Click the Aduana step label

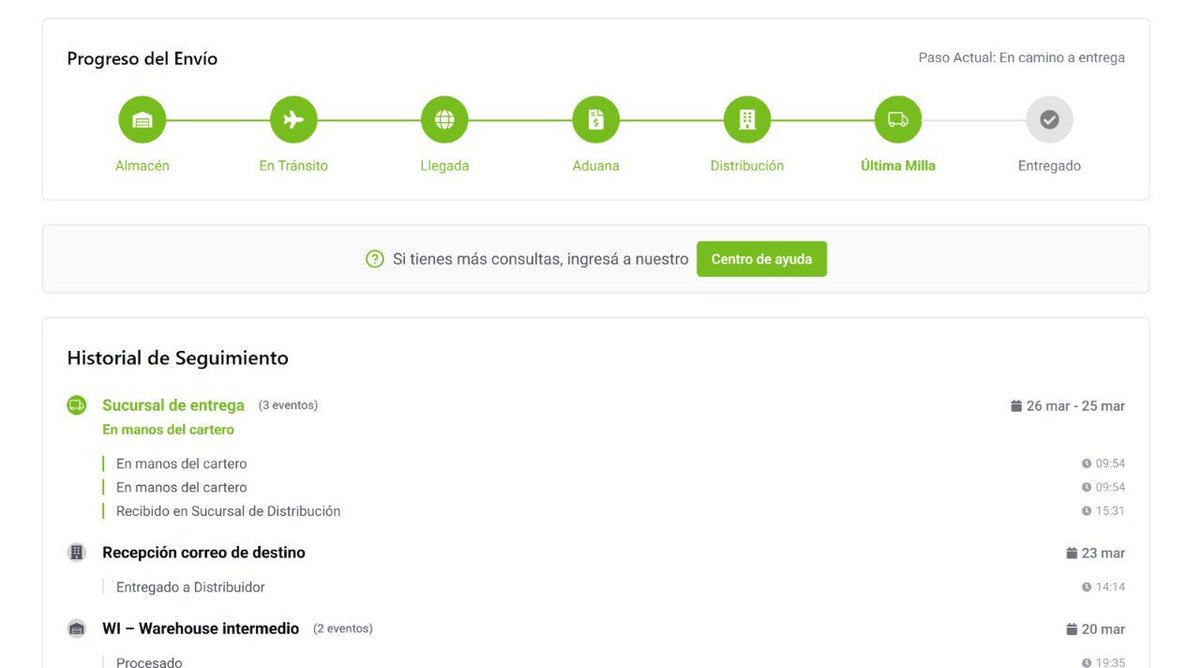click(x=596, y=166)
